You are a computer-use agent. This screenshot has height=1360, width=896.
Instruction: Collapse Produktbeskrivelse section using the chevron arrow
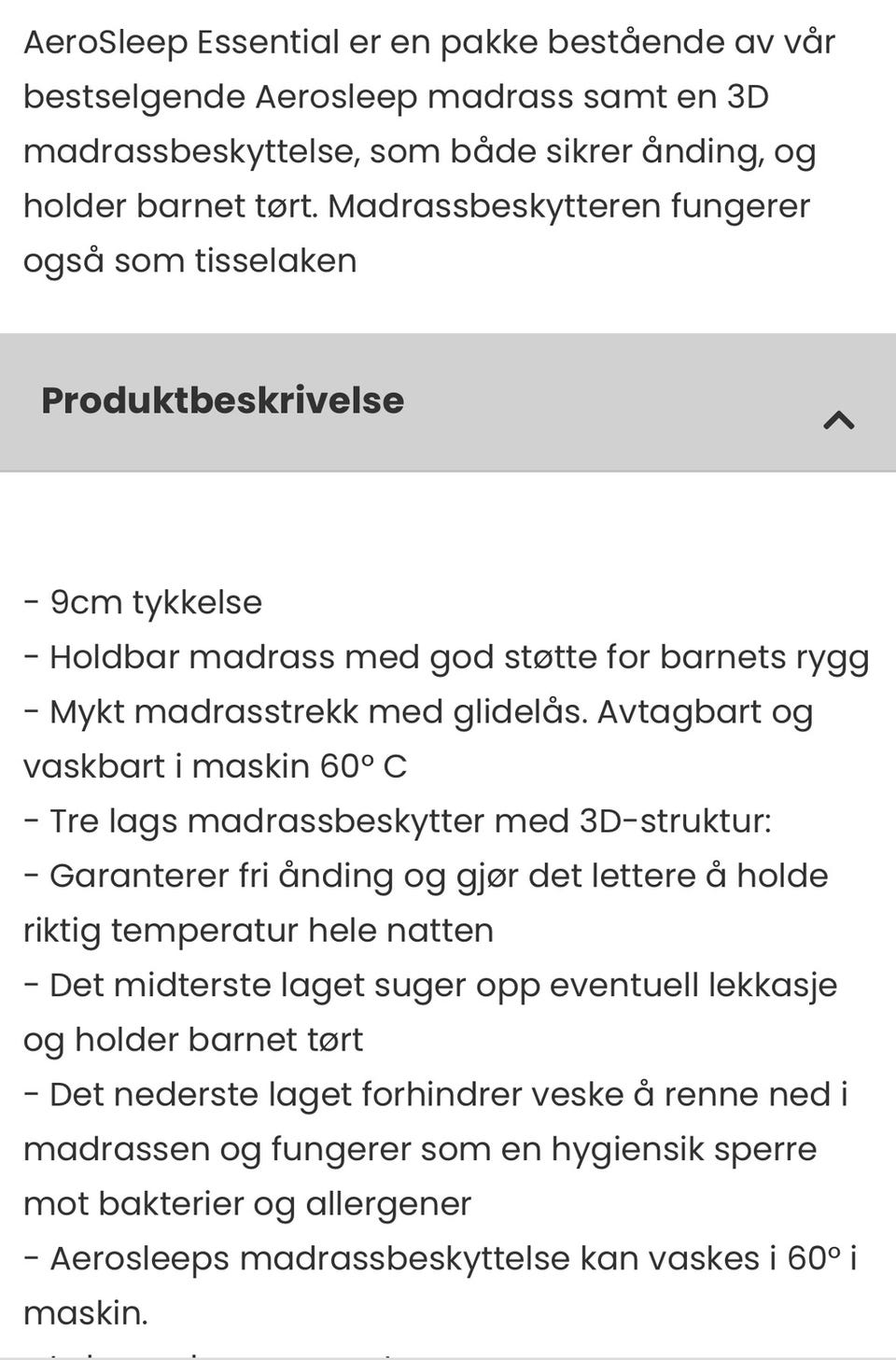(838, 420)
